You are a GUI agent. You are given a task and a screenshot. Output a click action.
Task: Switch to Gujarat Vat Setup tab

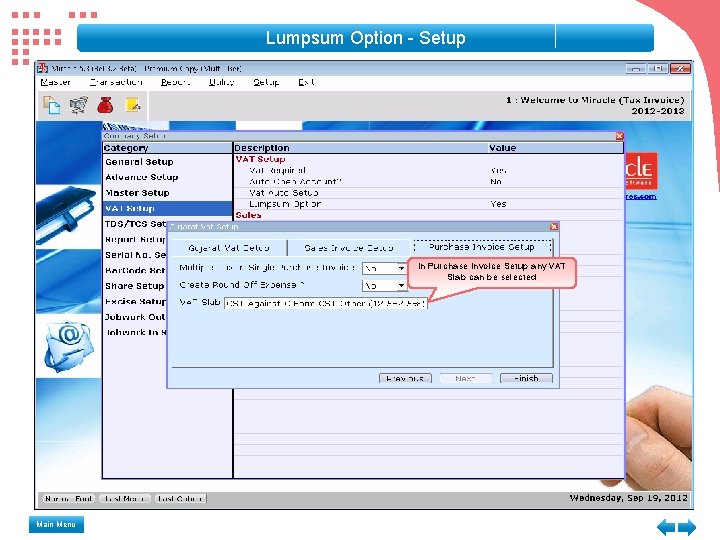point(229,248)
